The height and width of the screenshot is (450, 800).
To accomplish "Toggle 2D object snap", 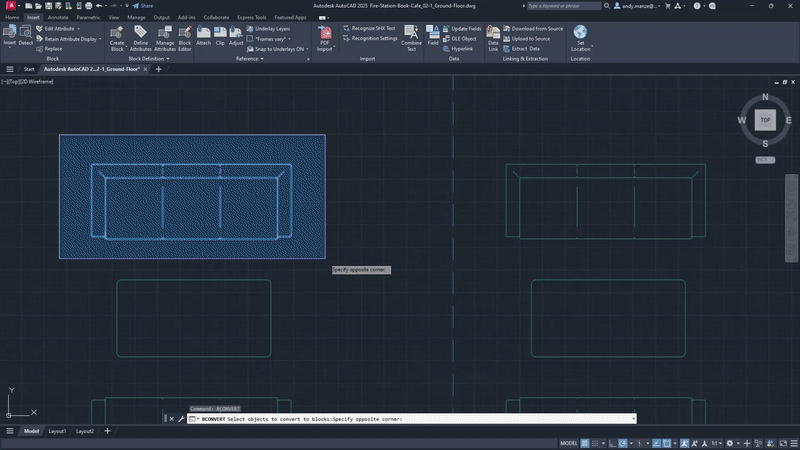I will coord(667,443).
